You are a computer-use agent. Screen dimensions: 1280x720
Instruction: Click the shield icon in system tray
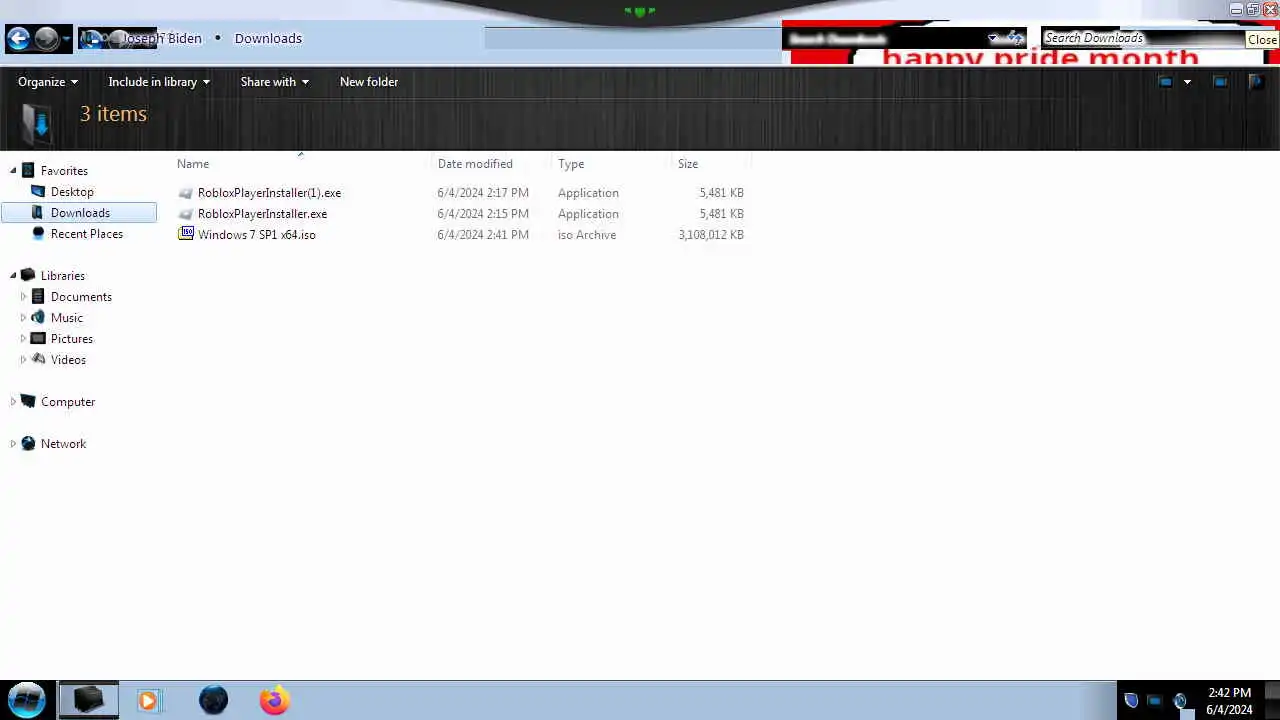[x=1131, y=701]
